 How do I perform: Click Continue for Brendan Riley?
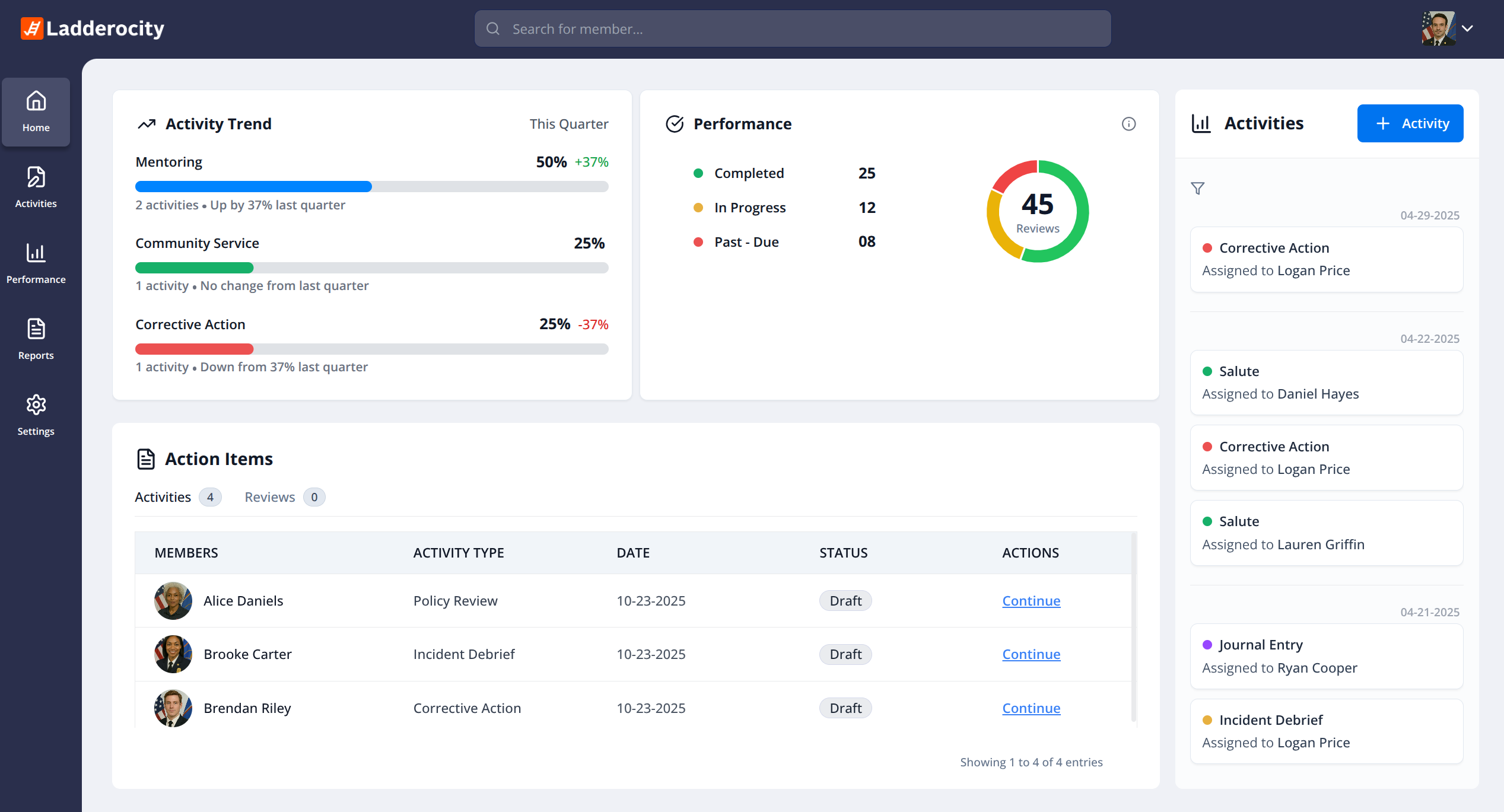pos(1031,708)
